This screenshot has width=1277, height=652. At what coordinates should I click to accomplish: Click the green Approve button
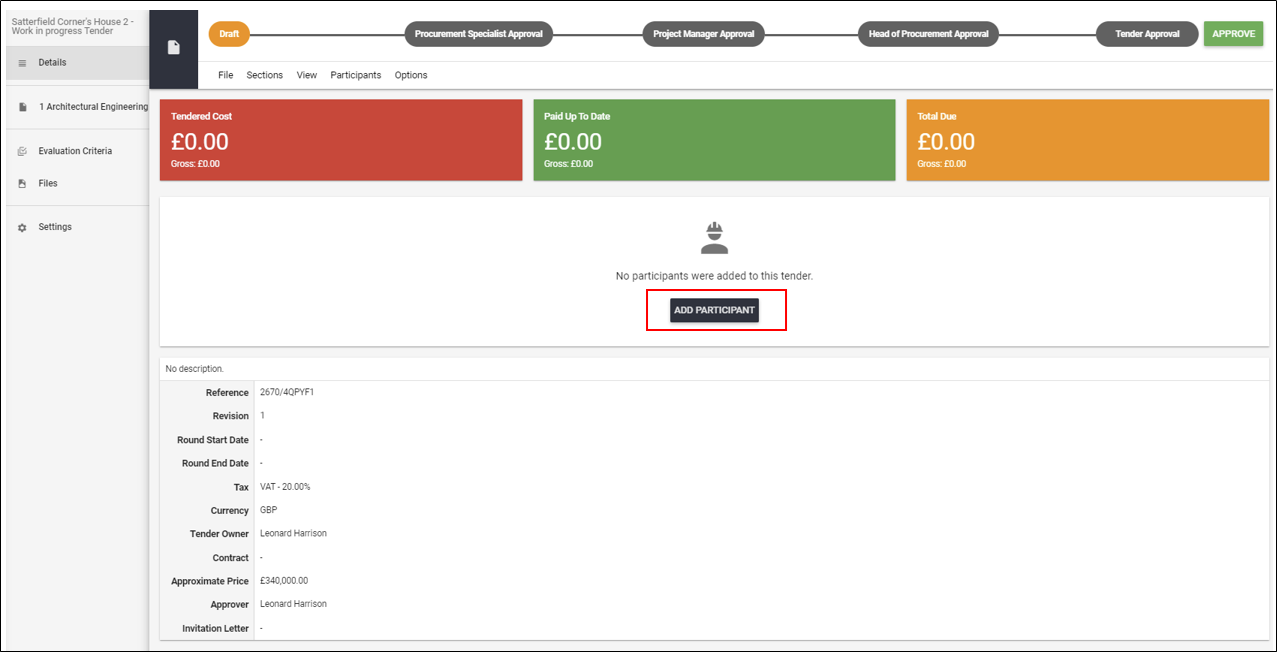coord(1233,34)
